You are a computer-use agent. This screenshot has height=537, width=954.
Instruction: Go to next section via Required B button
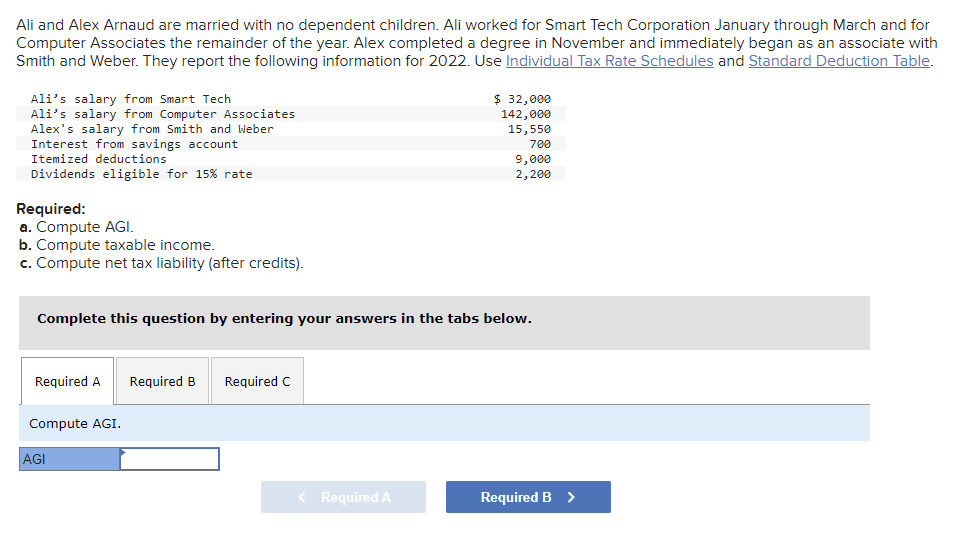528,497
